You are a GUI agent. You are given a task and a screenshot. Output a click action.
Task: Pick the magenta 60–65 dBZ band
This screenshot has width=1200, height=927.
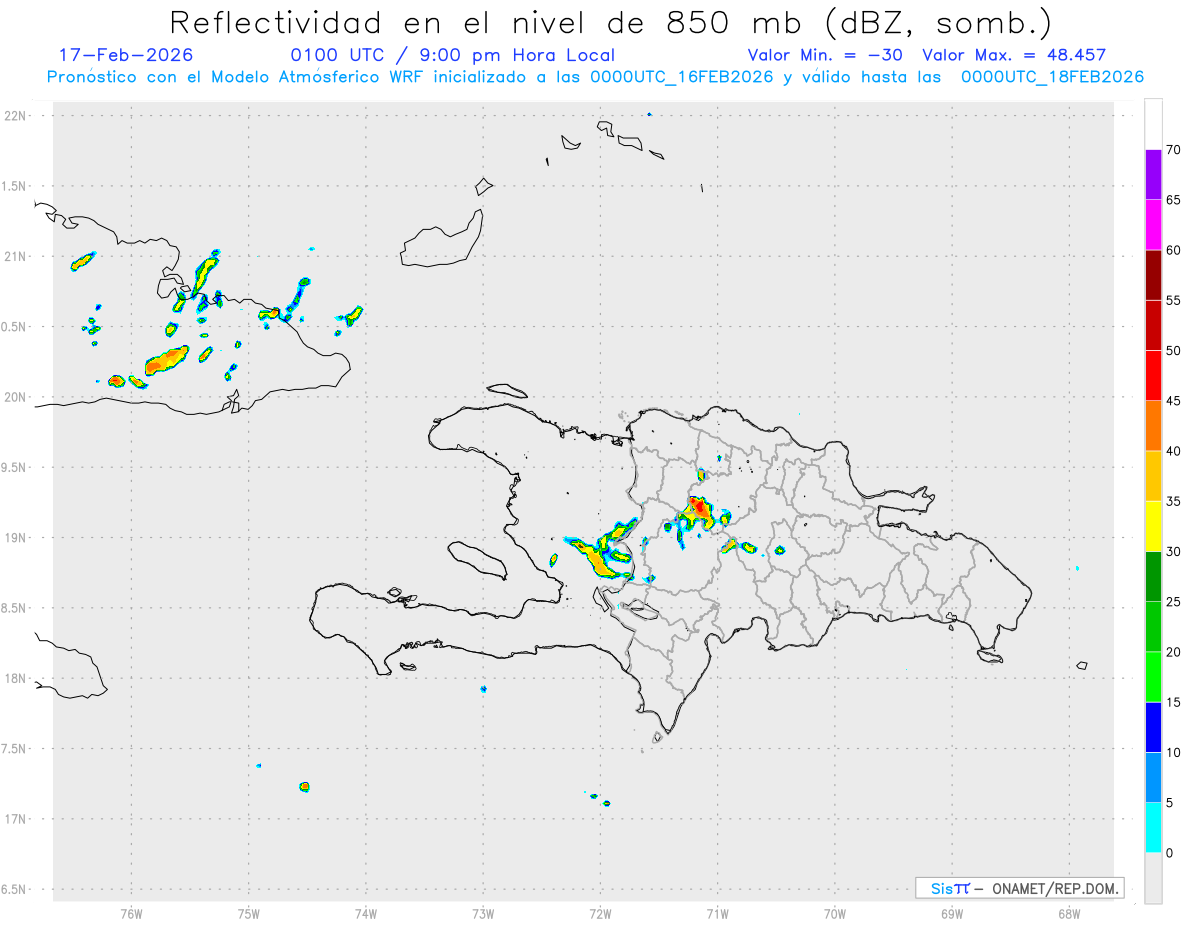click(x=1153, y=225)
